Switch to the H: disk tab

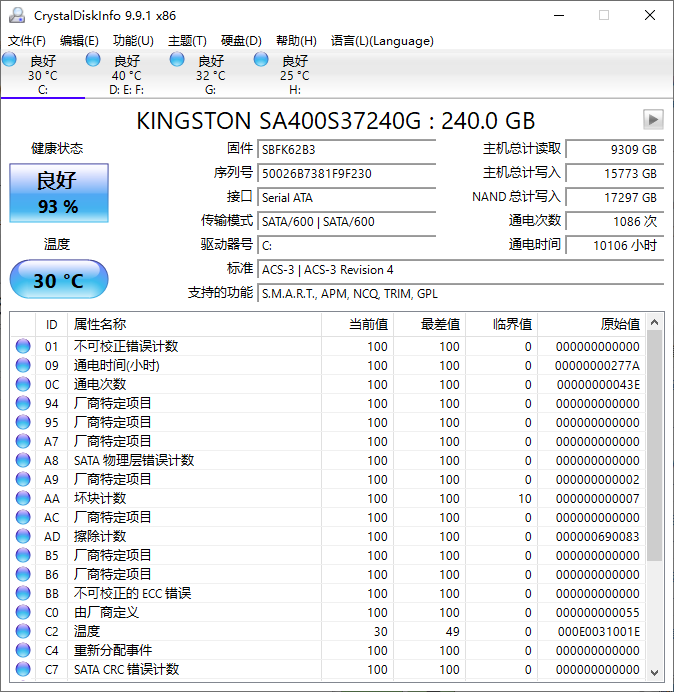point(295,74)
